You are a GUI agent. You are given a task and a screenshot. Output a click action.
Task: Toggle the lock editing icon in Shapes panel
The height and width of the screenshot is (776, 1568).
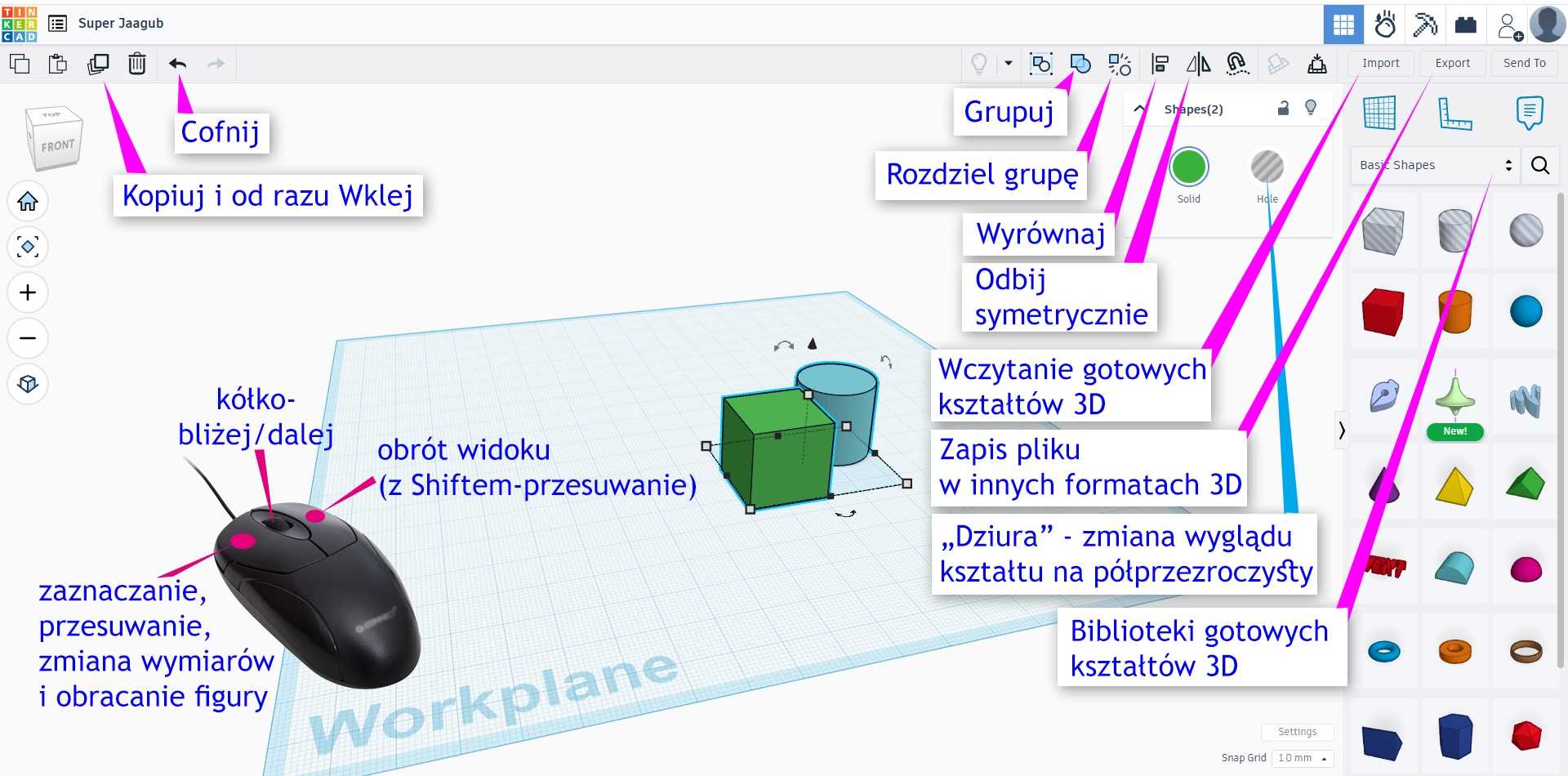point(1283,109)
